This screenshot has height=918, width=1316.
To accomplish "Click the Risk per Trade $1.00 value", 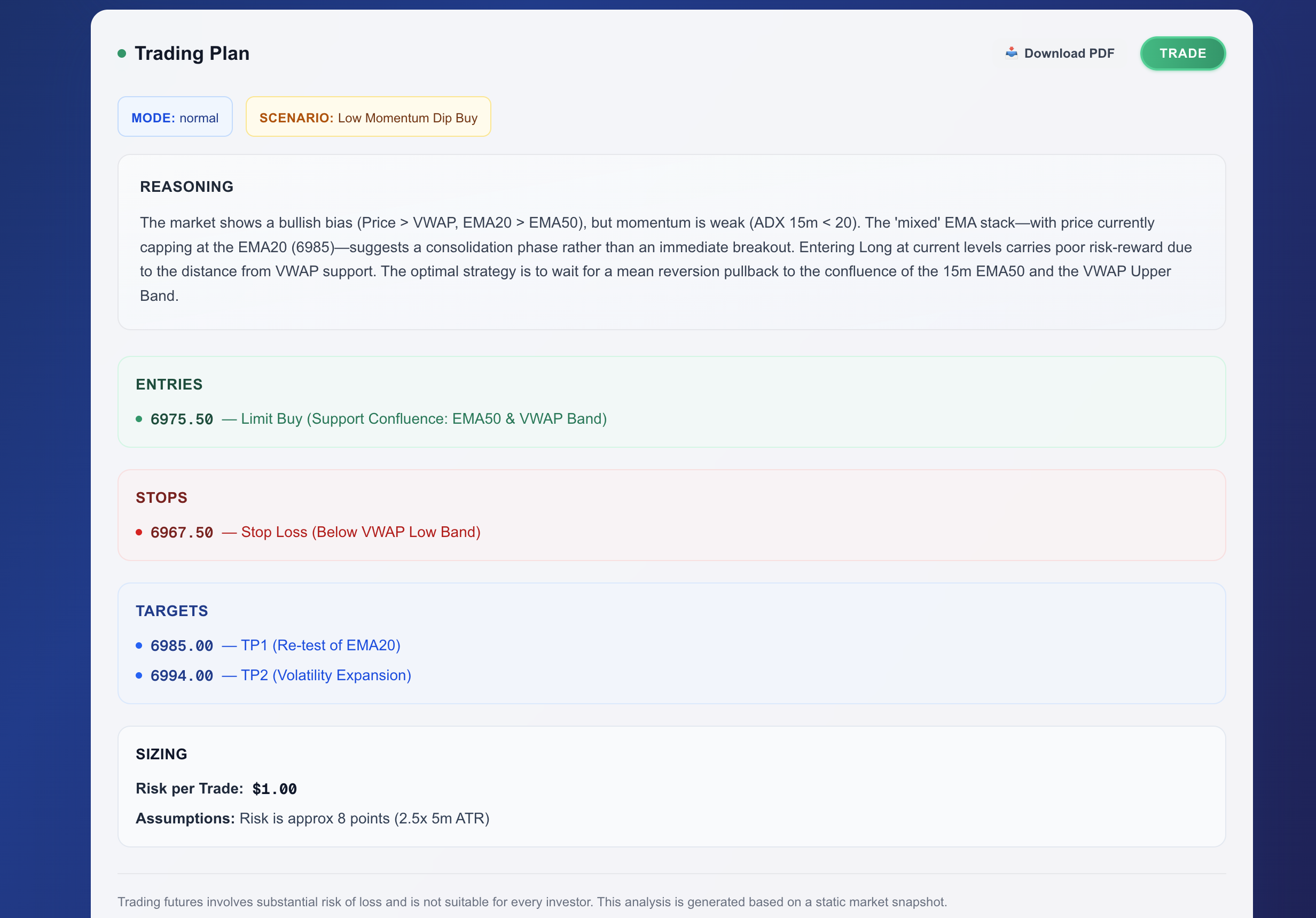I will 275,789.
